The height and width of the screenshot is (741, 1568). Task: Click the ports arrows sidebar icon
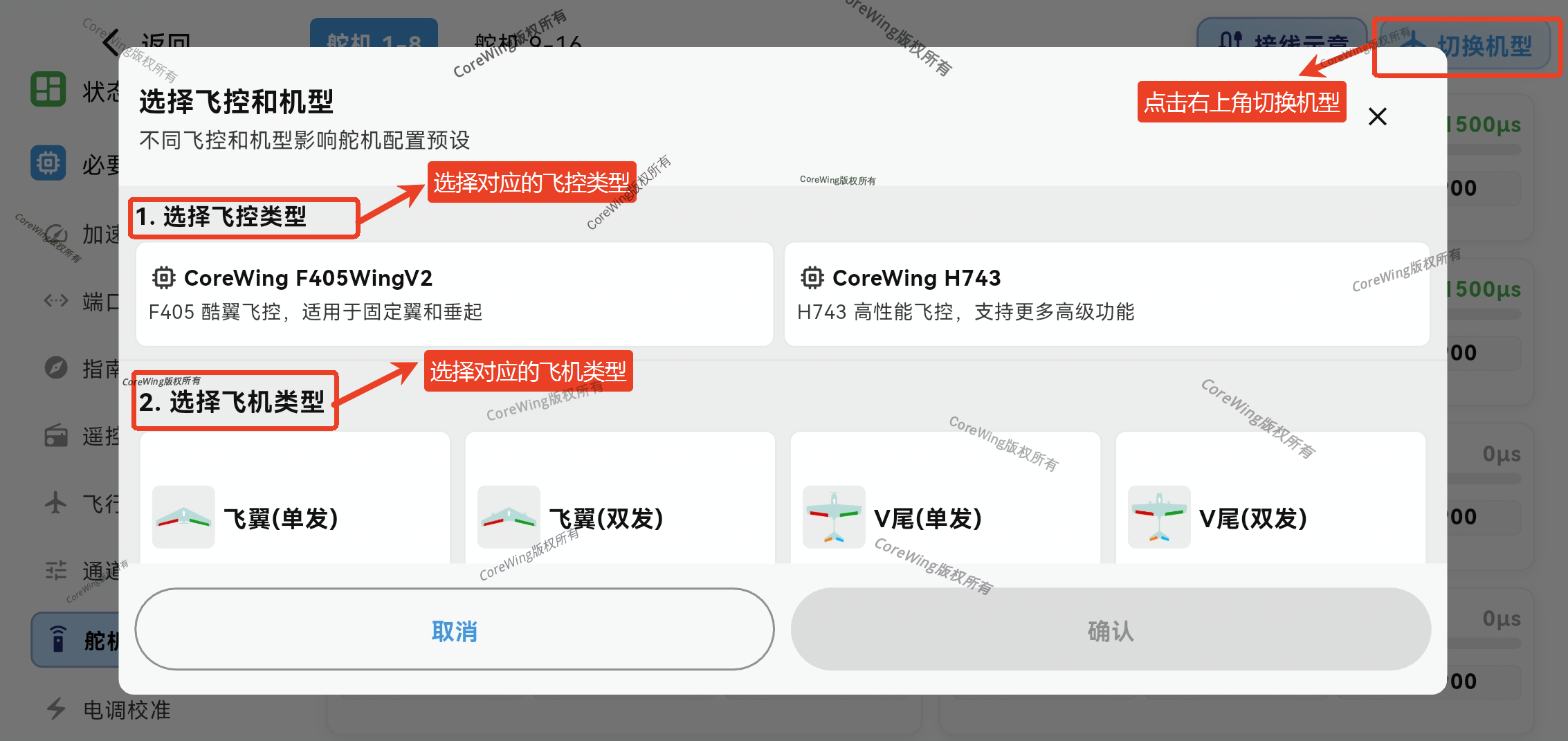[x=55, y=300]
